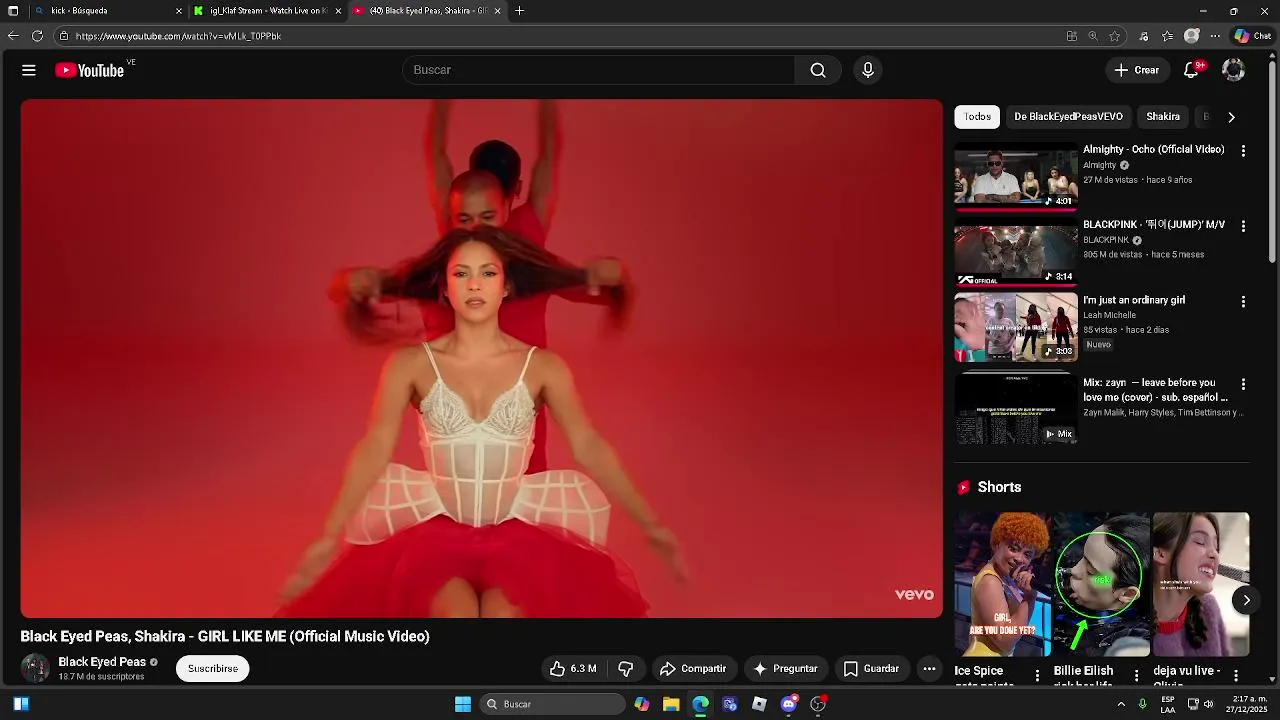Viewport: 1280px width, 720px height.
Task: Select the Black Eyed Peas, Shakira tab
Action: coord(428,11)
